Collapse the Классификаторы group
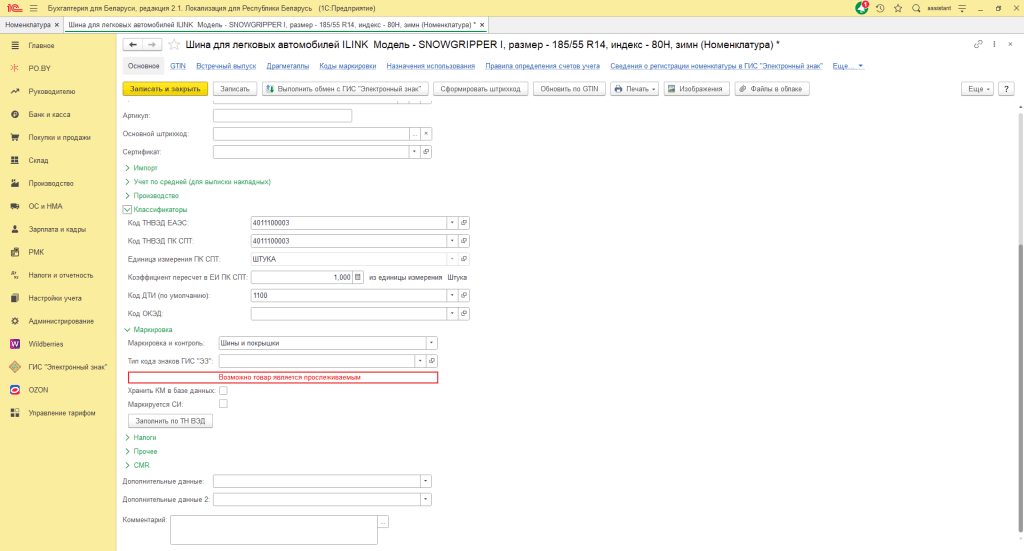1024x551 pixels. pyautogui.click(x=127, y=210)
